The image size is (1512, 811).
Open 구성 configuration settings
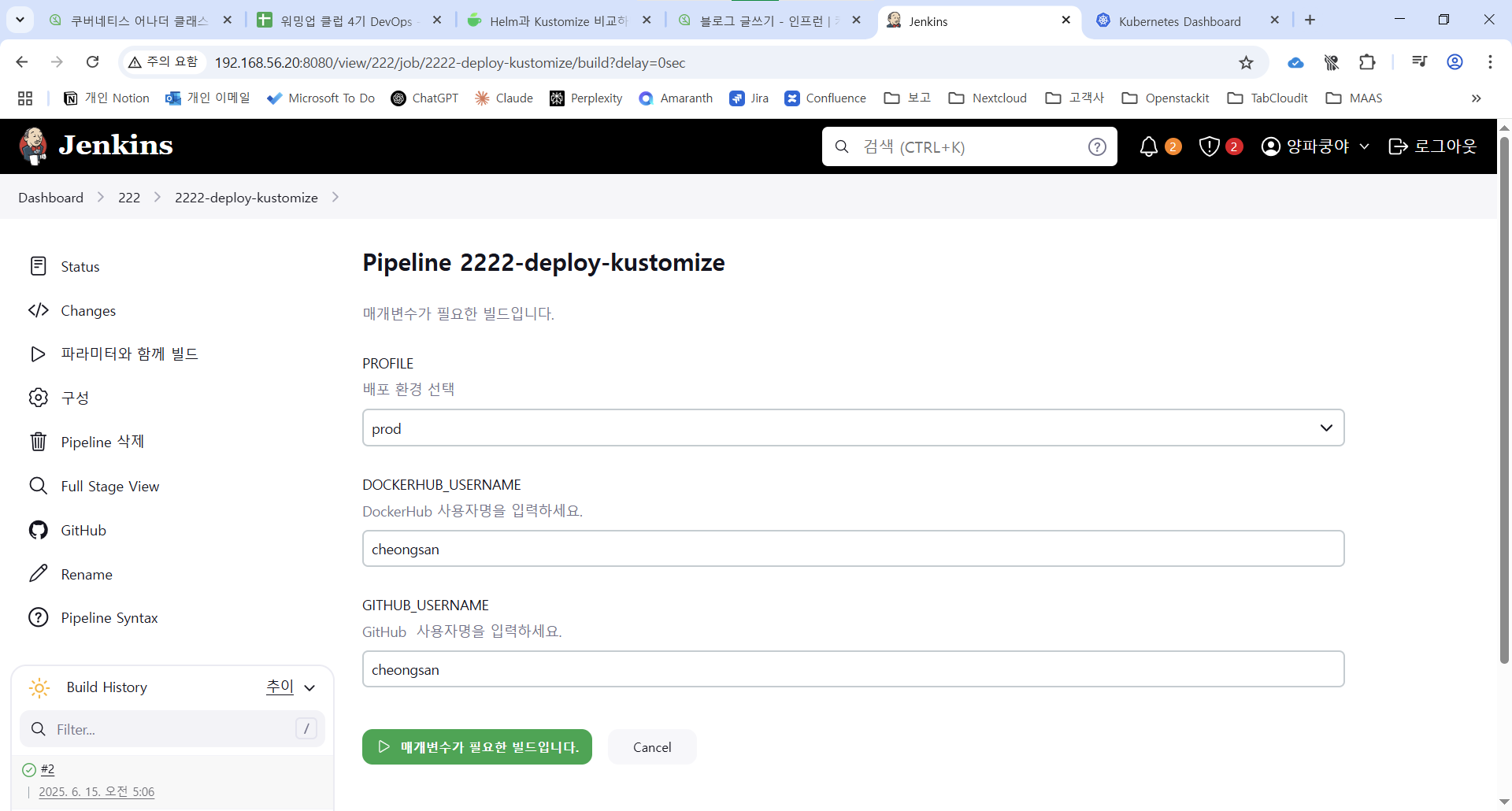point(75,398)
